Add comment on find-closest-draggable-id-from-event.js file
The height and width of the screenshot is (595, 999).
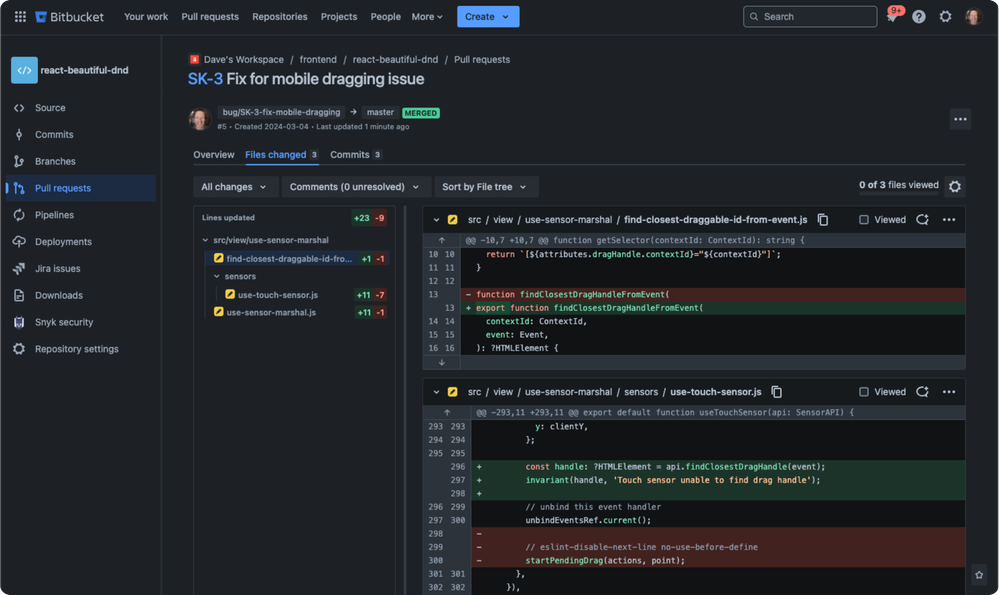(x=922, y=219)
